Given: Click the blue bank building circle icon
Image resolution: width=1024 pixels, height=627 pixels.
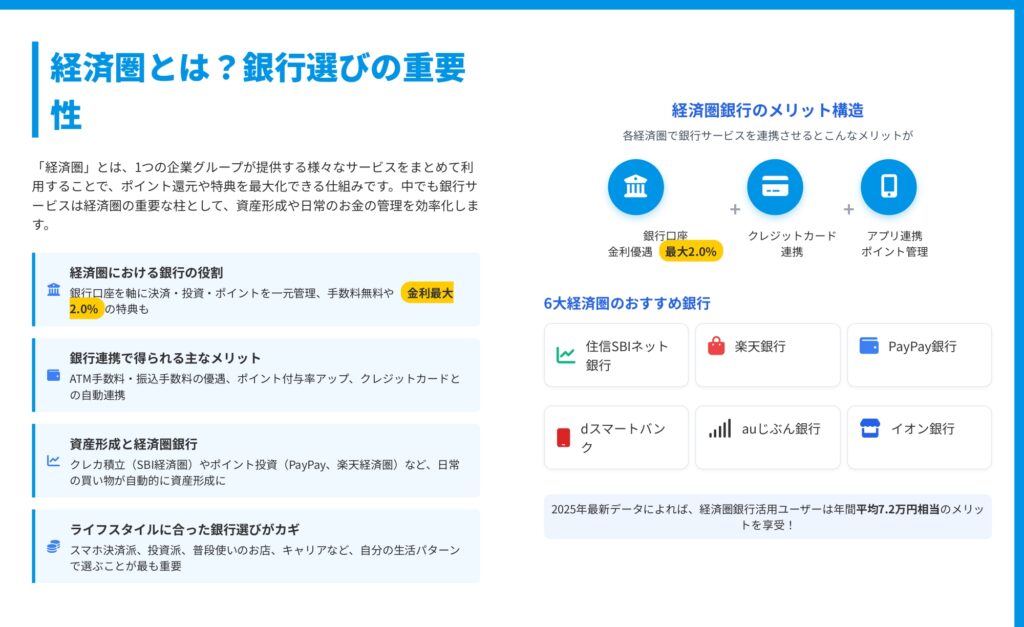Looking at the screenshot, I should coord(635,187).
